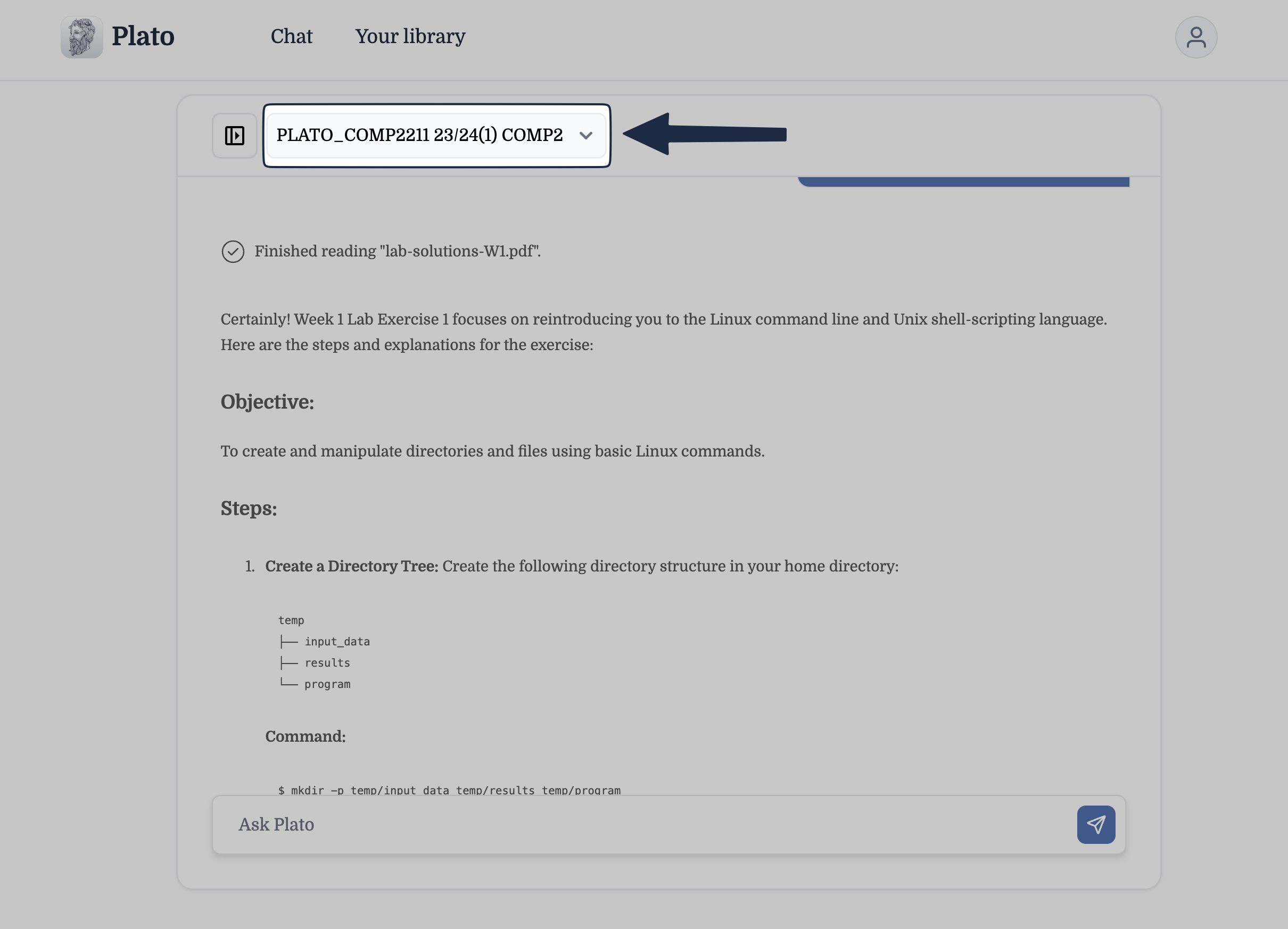Click the mkdir -p command line

point(449,789)
